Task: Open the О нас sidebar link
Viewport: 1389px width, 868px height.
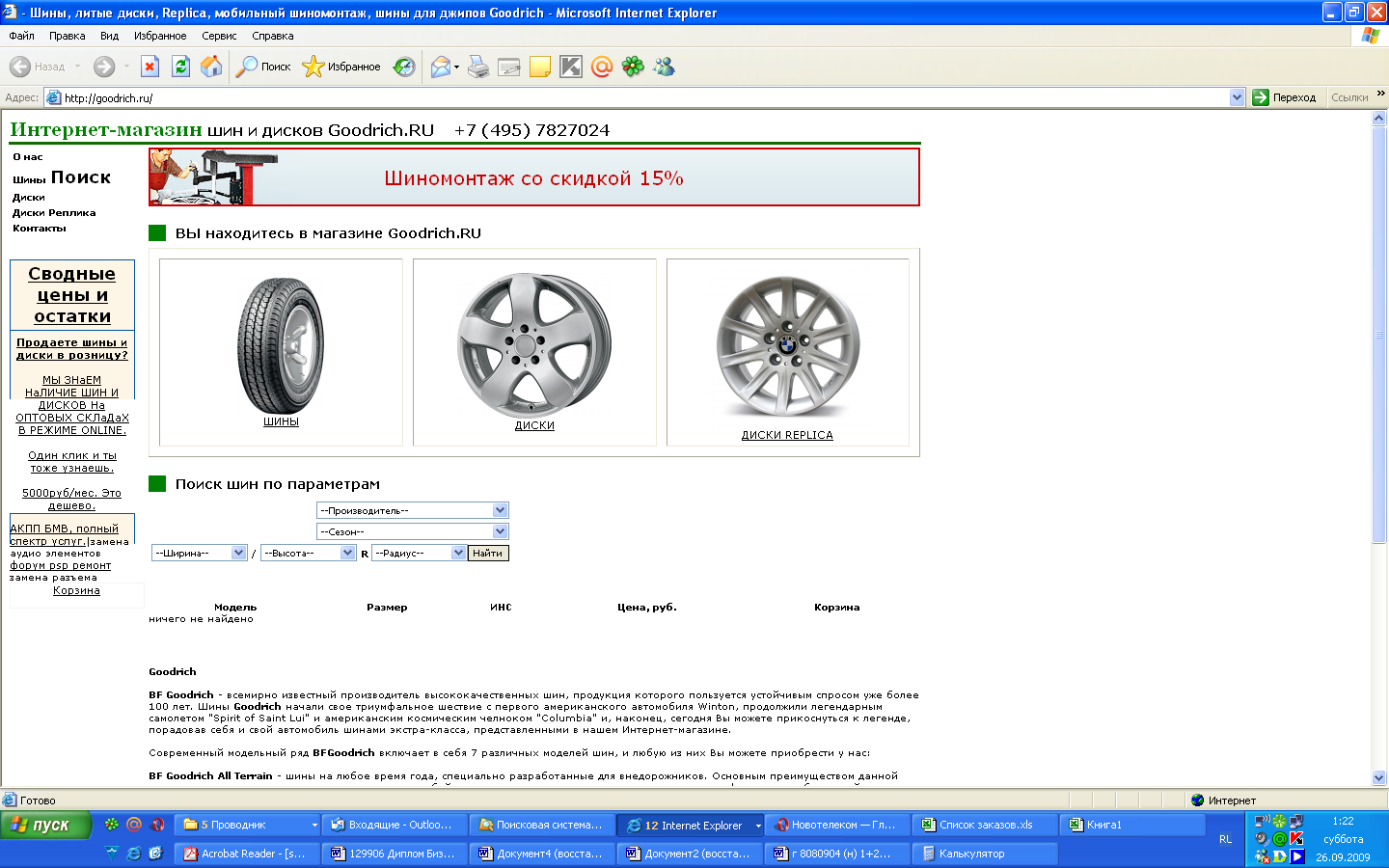Action: (x=28, y=156)
